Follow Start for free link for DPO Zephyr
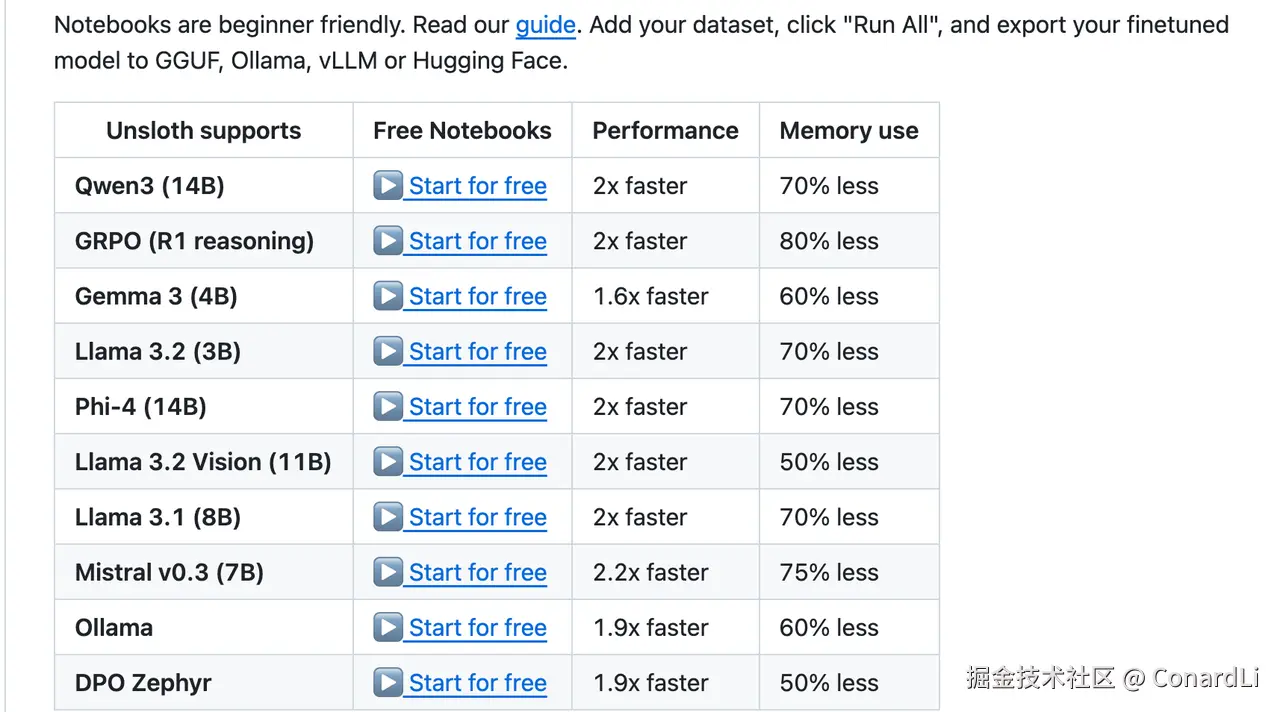 pyautogui.click(x=477, y=683)
